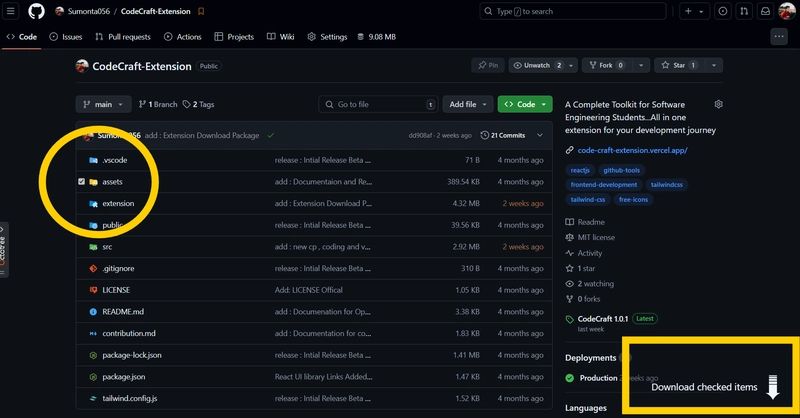Viewport: 800px width, 418px height.
Task: Open the README.md file
Action: 123,311
